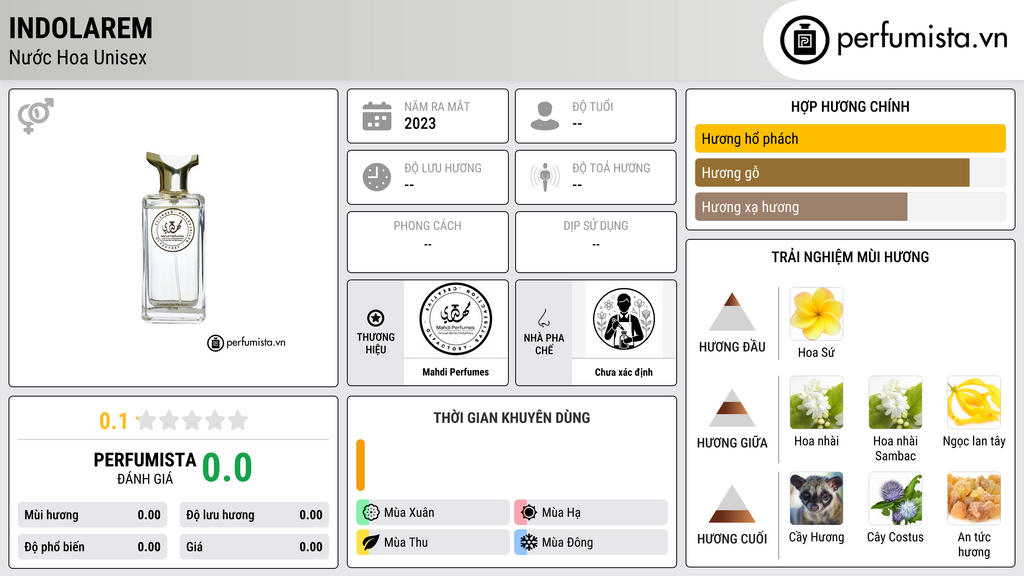Click the Nước Hoa Unisex subtitle

tap(78, 57)
